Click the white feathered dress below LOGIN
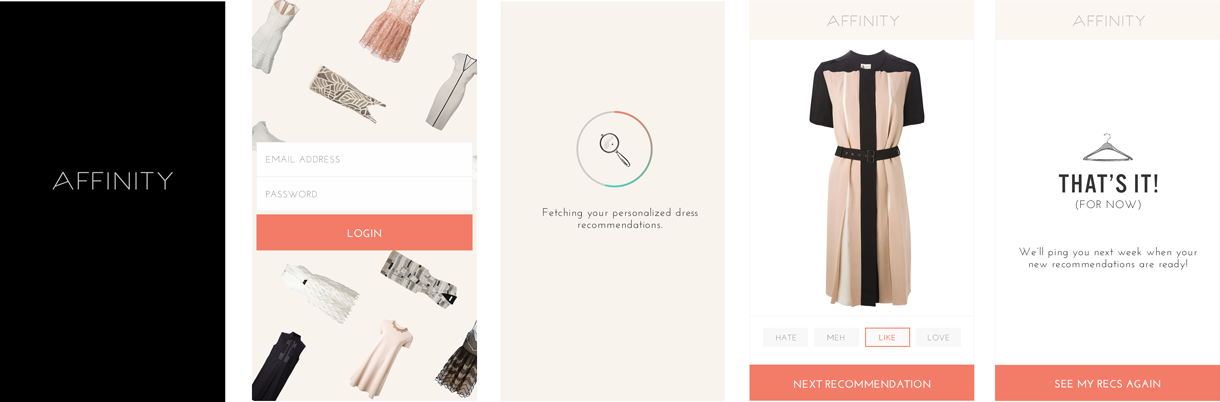The width and height of the screenshot is (1220, 402). pos(320,290)
